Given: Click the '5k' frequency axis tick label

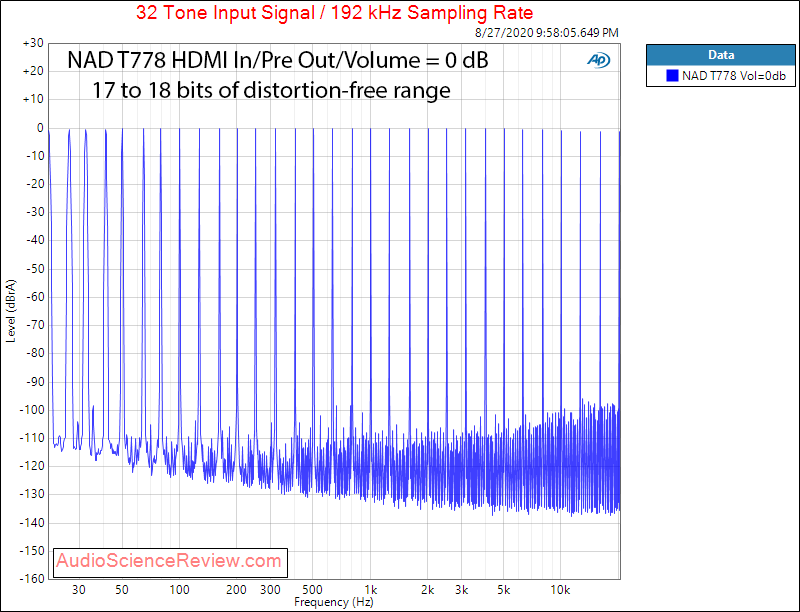Looking at the screenshot, I should (x=504, y=590).
